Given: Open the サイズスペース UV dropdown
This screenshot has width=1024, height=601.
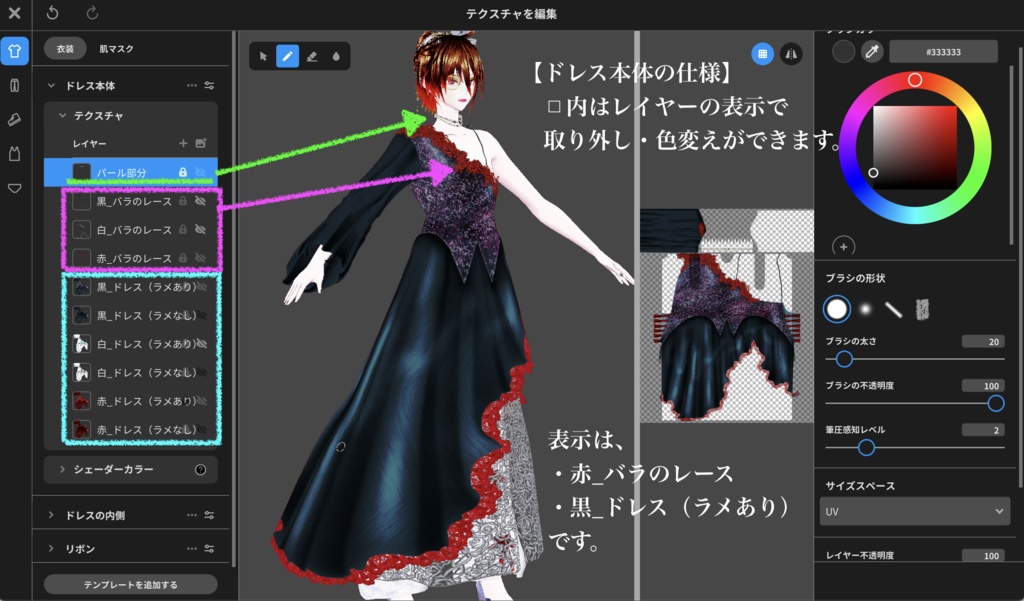Looking at the screenshot, I should [914, 511].
